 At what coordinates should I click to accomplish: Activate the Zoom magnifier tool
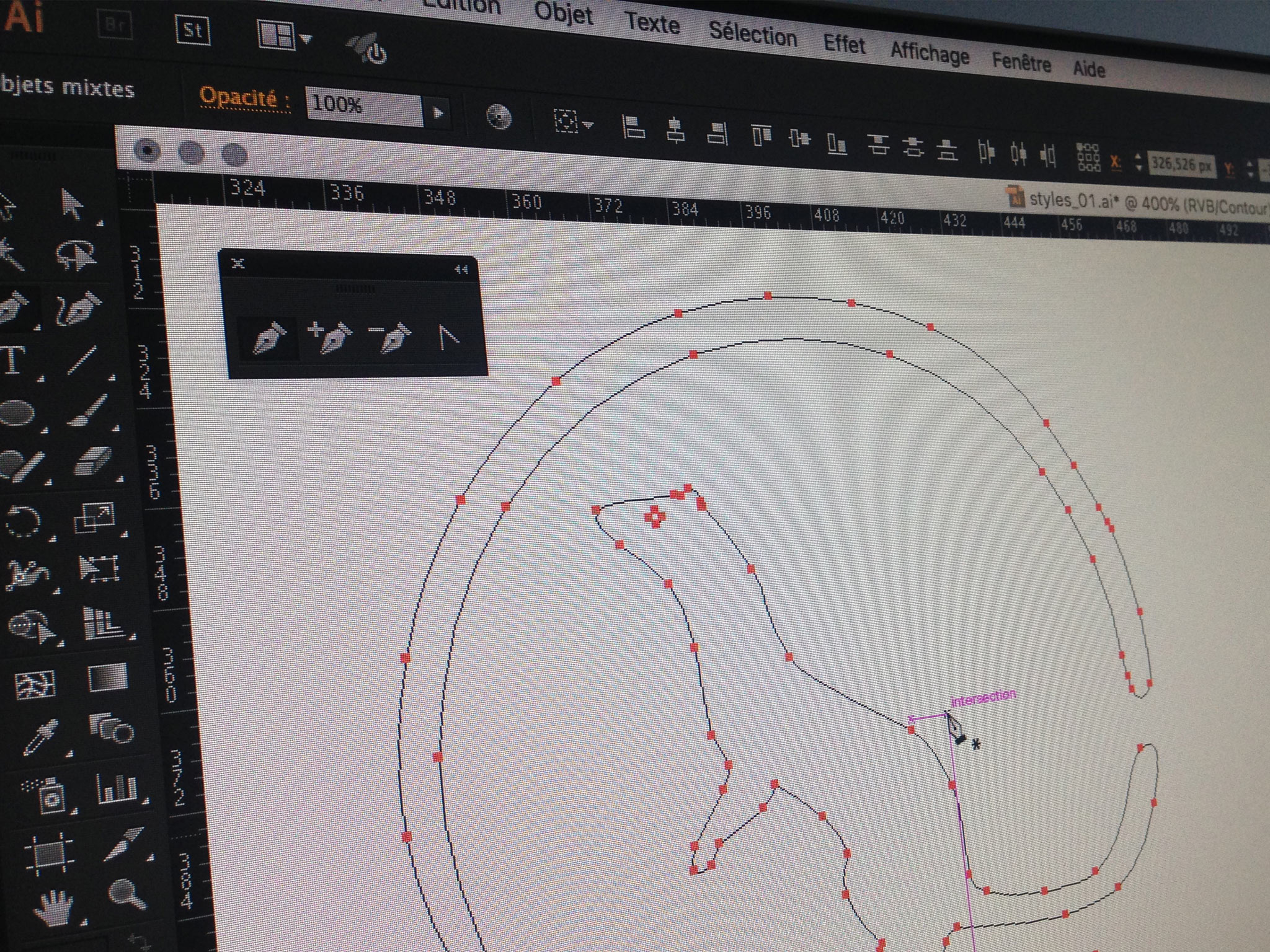tap(127, 894)
